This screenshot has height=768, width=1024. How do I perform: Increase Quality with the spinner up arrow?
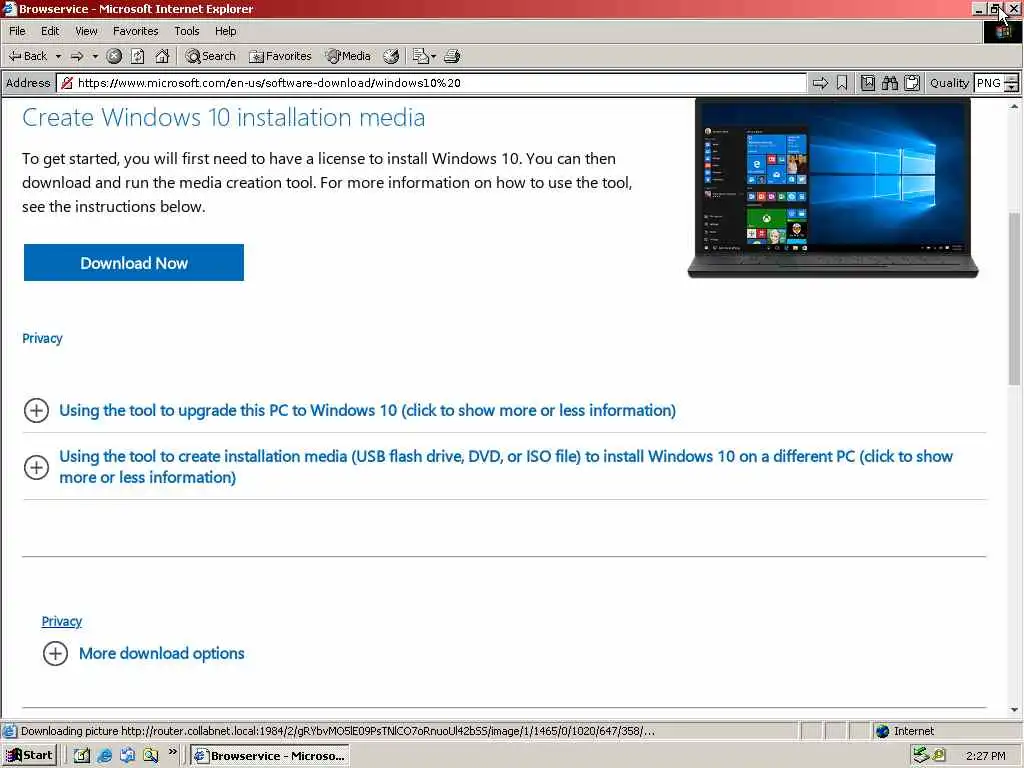(x=1012, y=78)
